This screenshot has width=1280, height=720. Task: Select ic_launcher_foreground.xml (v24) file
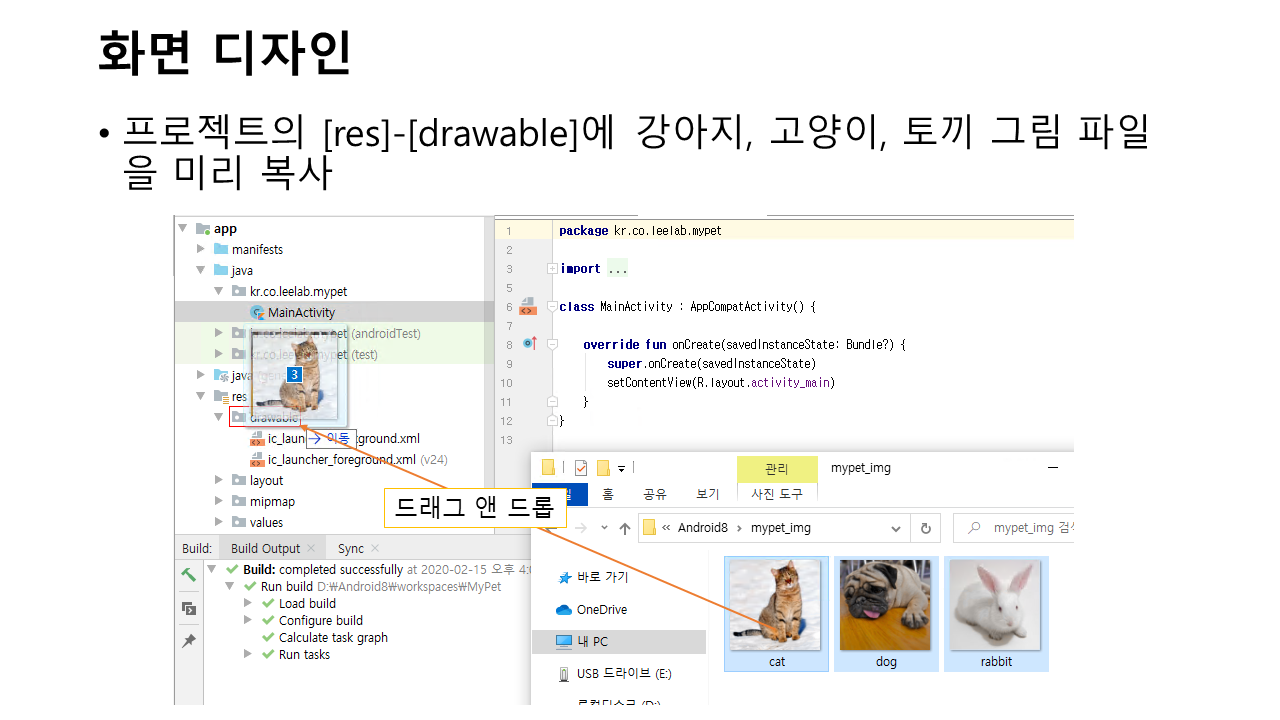[340, 460]
